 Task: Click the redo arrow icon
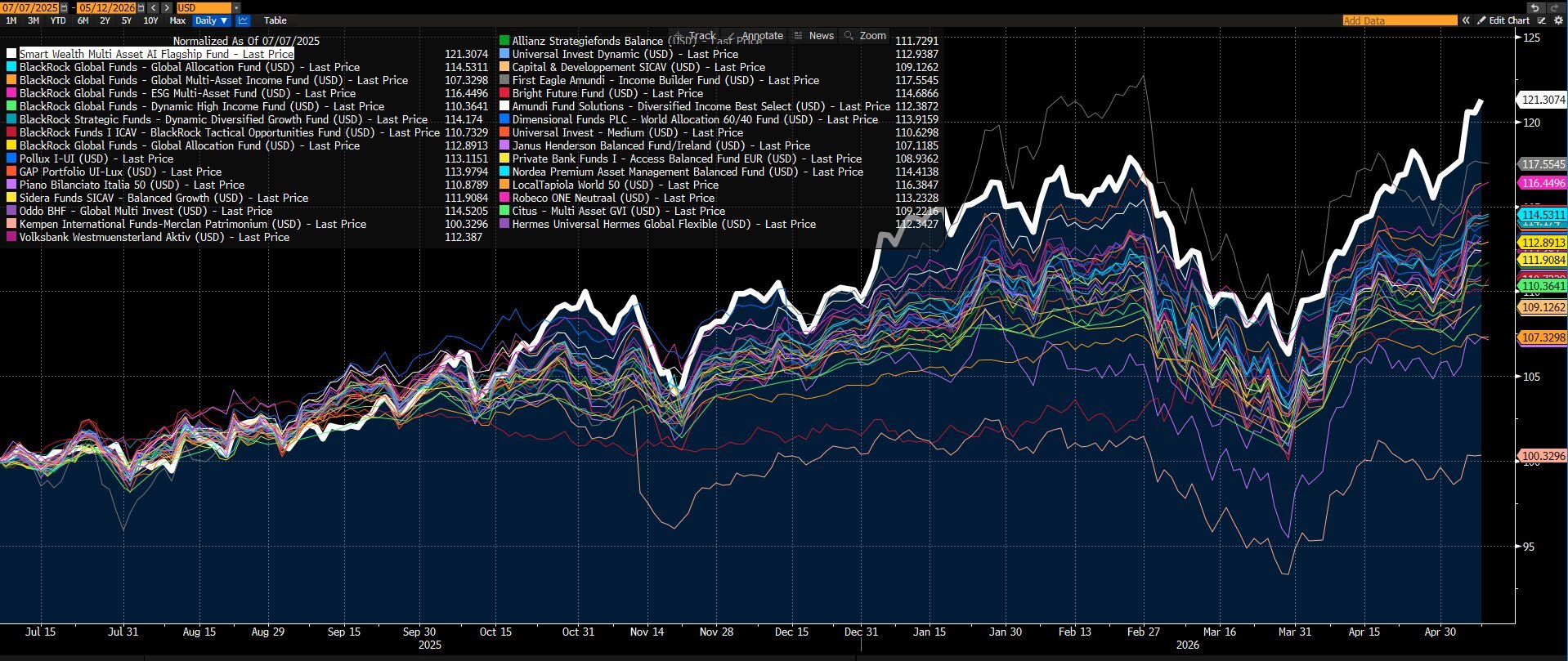pyautogui.click(x=1555, y=7)
